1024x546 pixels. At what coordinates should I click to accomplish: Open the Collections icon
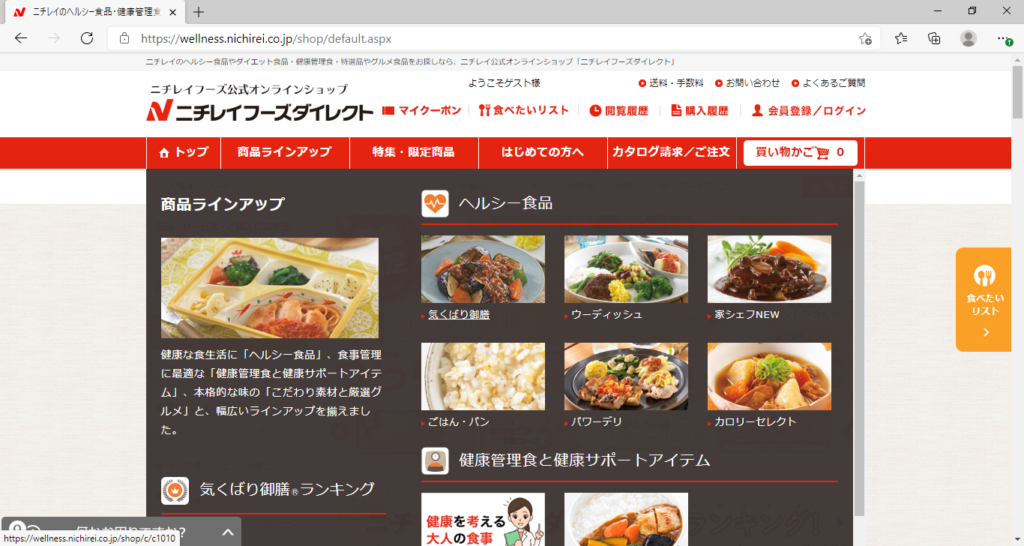click(x=935, y=39)
